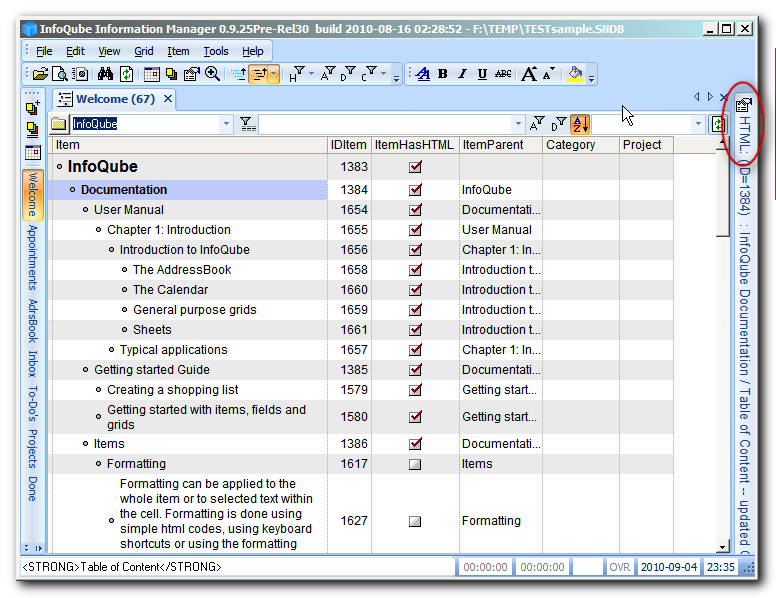
Task: Close the Welcome (67) tab
Action: coord(168,99)
